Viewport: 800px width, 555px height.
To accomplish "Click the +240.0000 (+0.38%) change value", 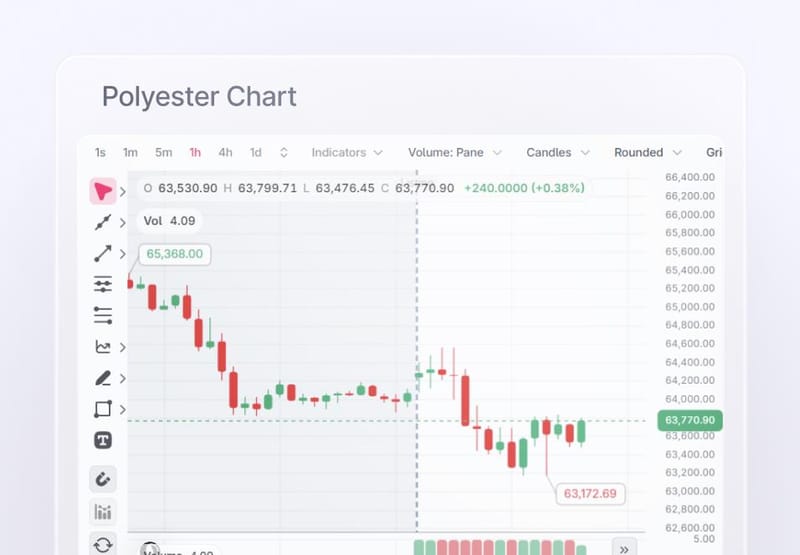I will (524, 188).
